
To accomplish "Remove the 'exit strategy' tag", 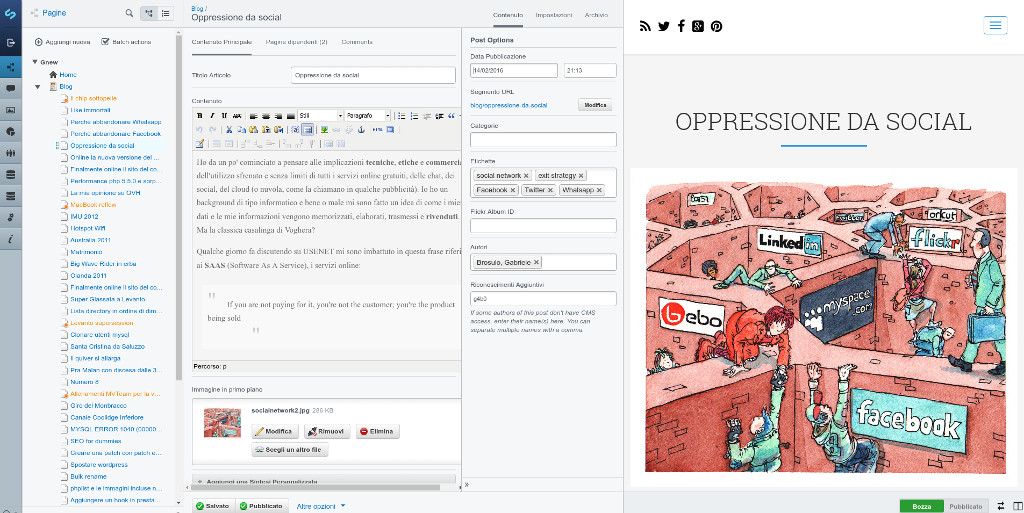I will coord(581,176).
